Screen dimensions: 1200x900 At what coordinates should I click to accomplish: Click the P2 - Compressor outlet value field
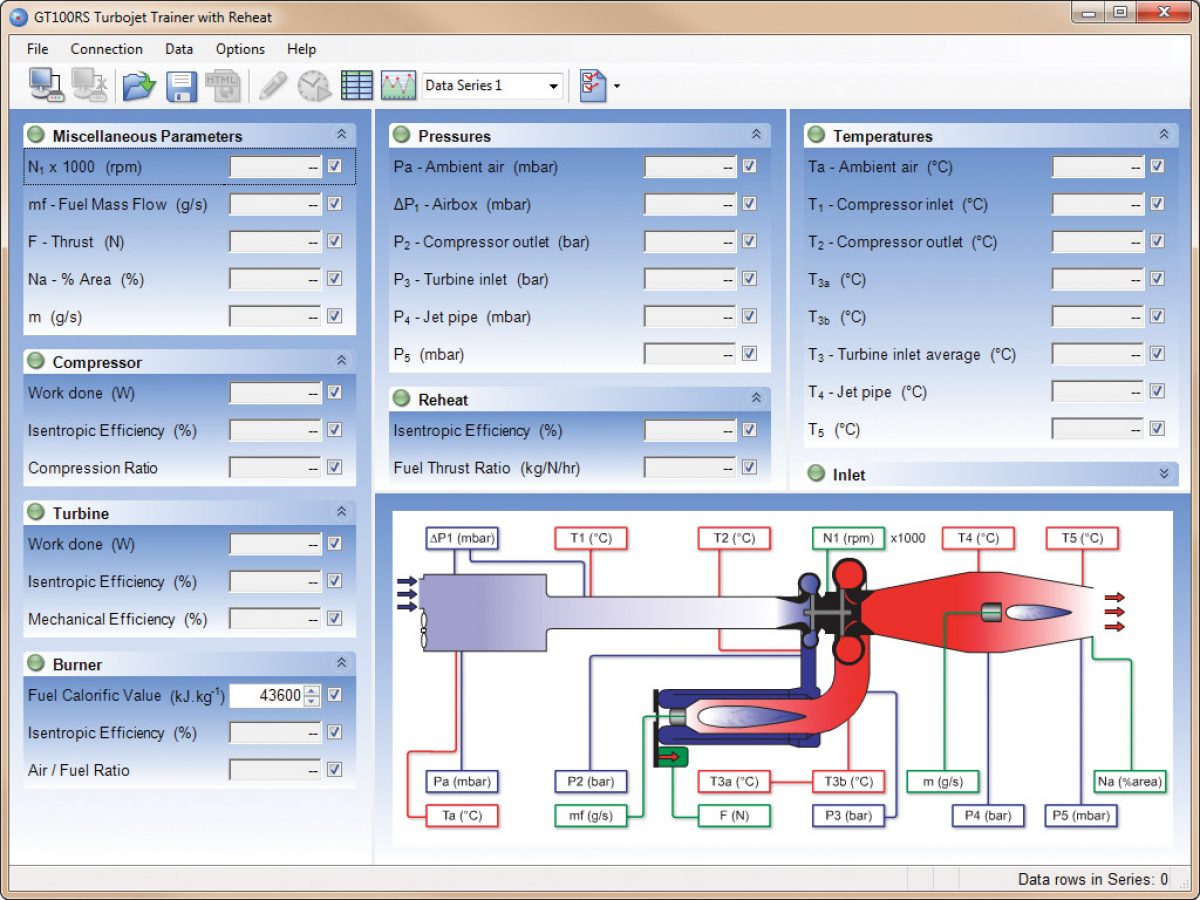690,242
